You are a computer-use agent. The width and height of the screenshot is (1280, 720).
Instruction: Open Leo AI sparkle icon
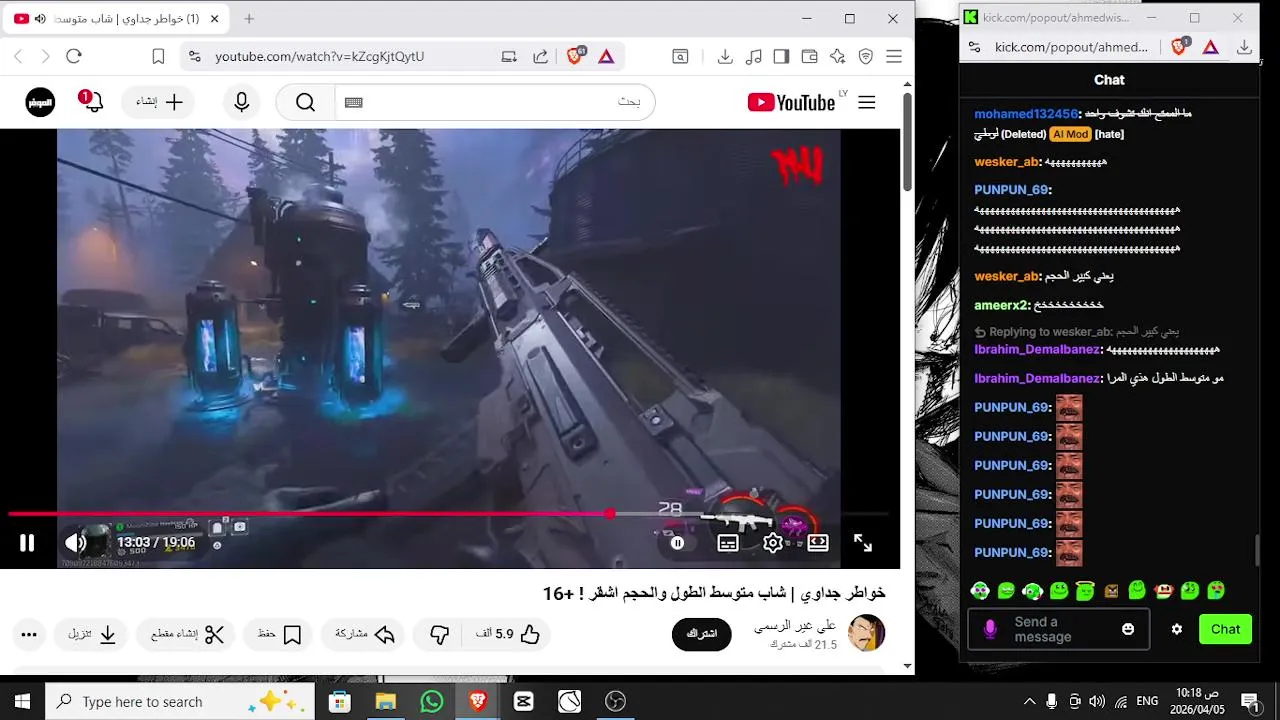click(x=838, y=57)
